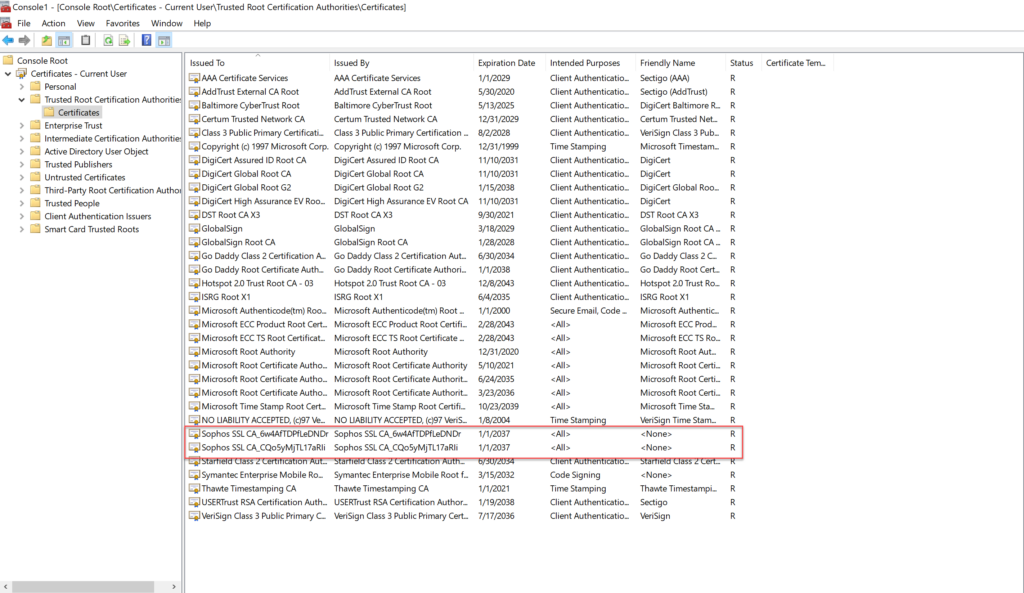Expand the Personal store arrow
The width and height of the screenshot is (1024, 593).
click(22, 87)
